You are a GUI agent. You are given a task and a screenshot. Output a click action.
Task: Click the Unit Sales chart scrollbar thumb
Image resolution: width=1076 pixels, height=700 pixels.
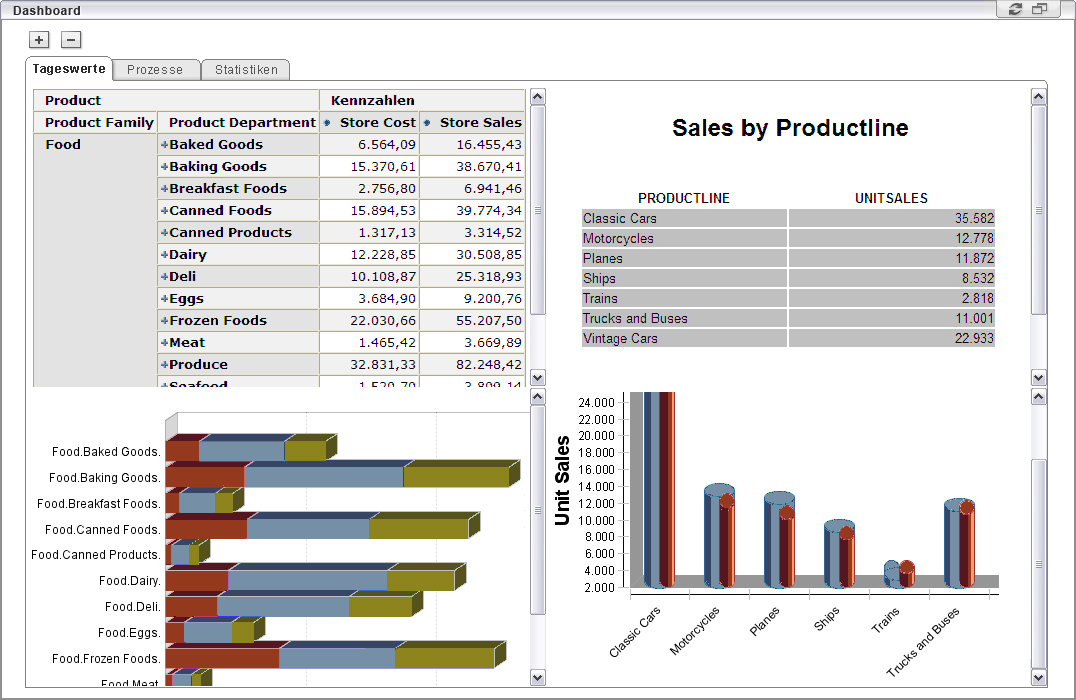point(1038,564)
